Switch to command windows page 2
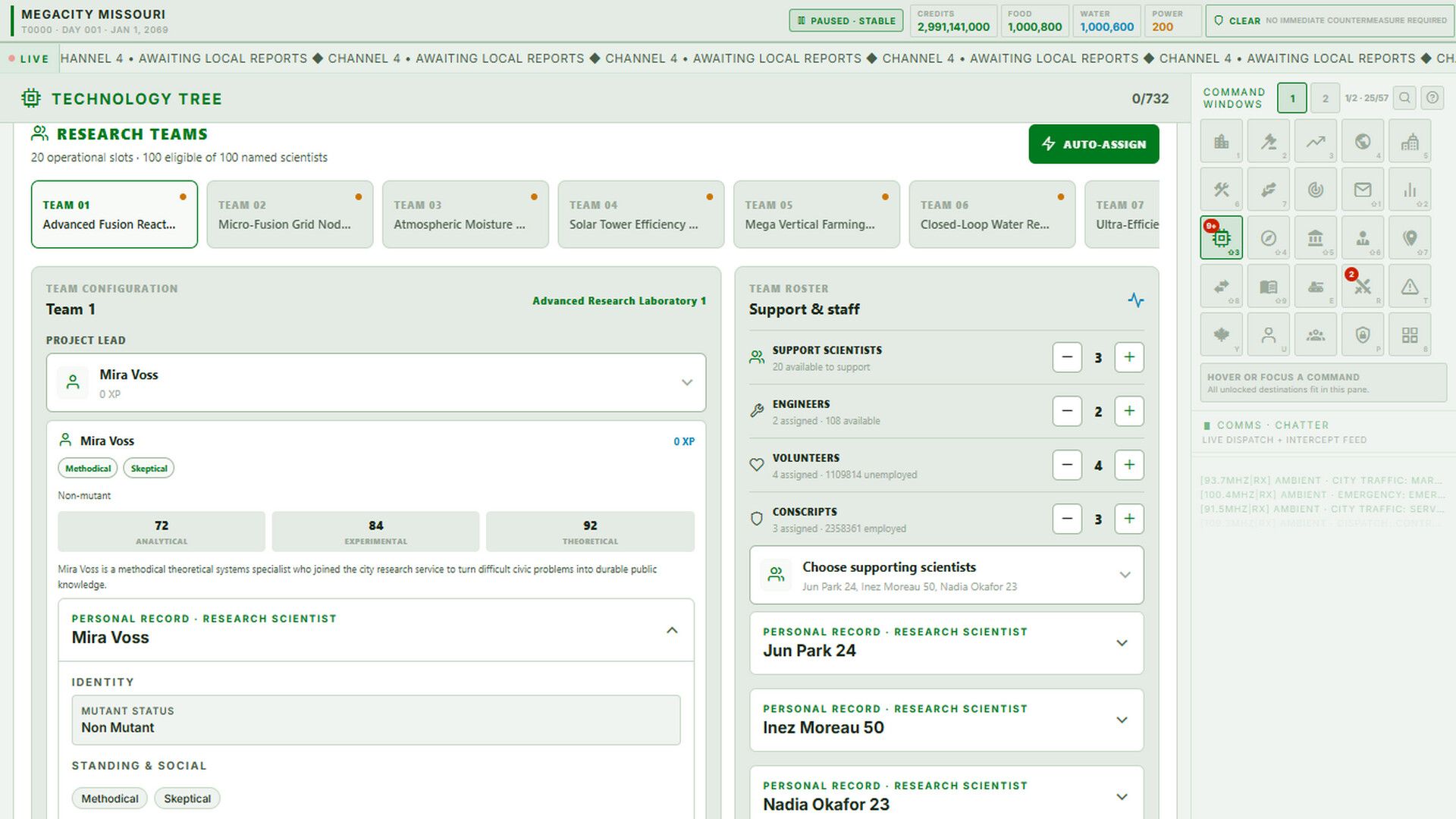 click(1325, 98)
